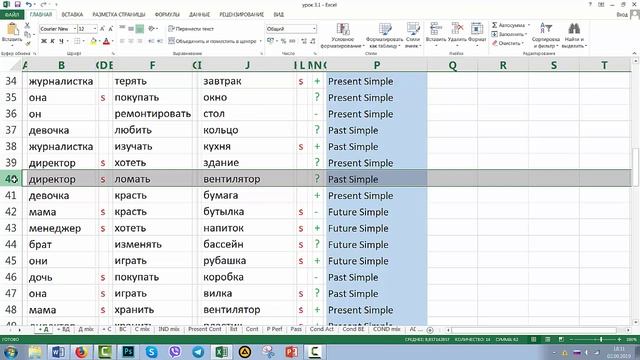
Task: Click the Cut scissors icon
Action: pos(27,25)
